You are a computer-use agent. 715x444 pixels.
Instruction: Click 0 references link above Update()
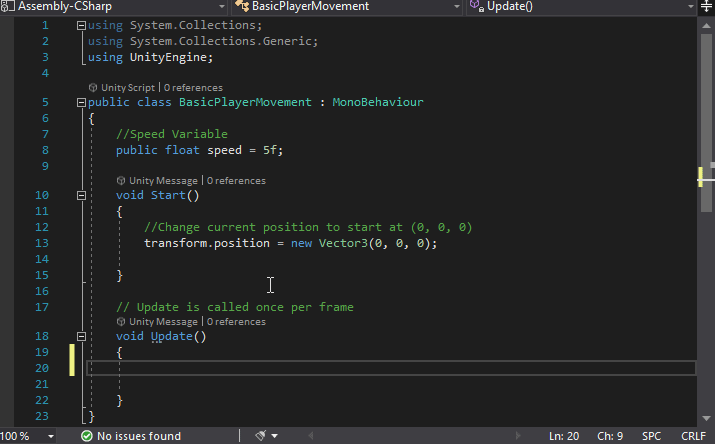pos(236,322)
